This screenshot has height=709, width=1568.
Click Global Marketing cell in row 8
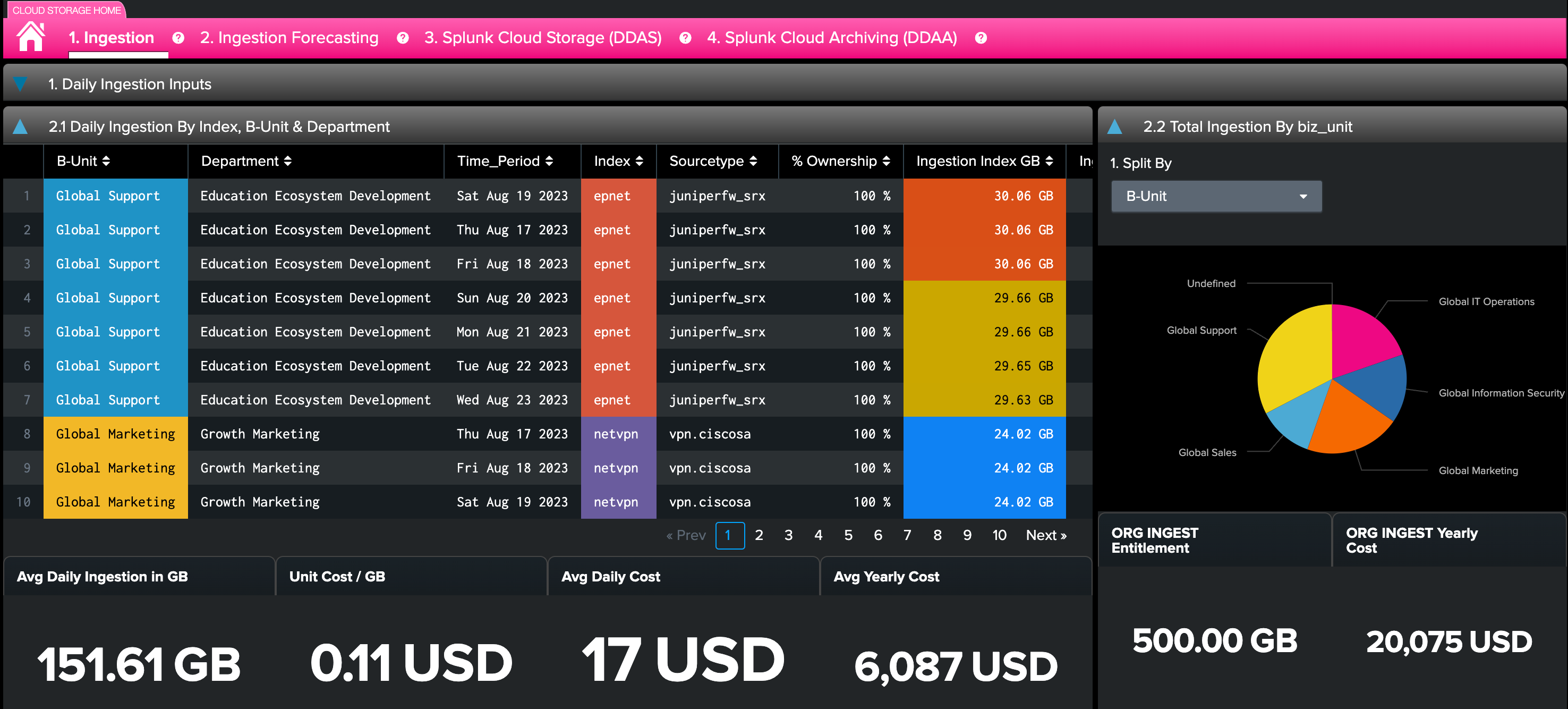coord(116,434)
